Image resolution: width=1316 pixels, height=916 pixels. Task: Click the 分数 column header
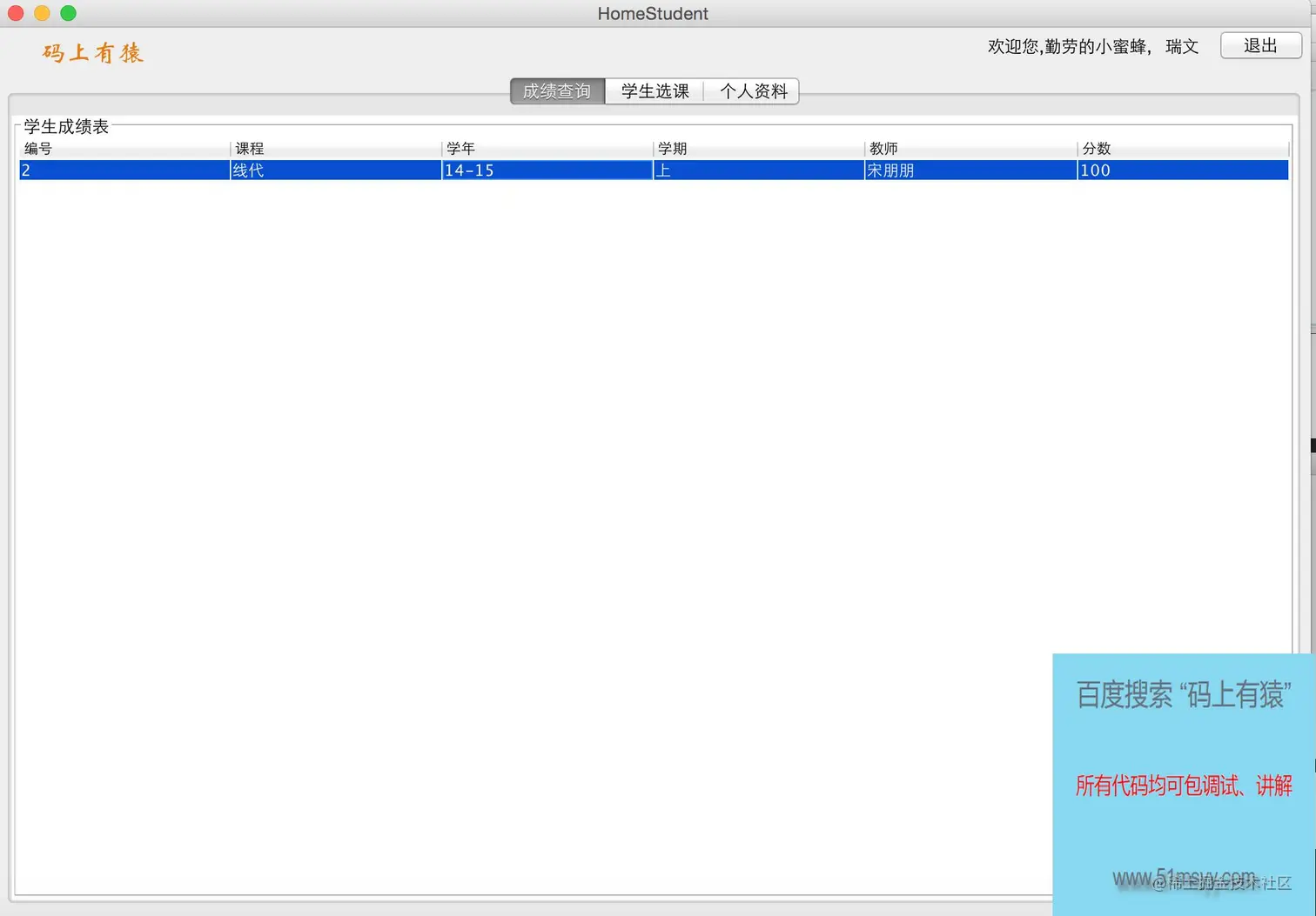[1183, 149]
